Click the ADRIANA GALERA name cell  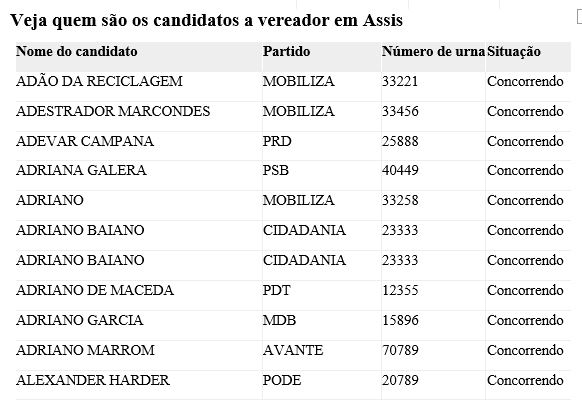coord(81,170)
